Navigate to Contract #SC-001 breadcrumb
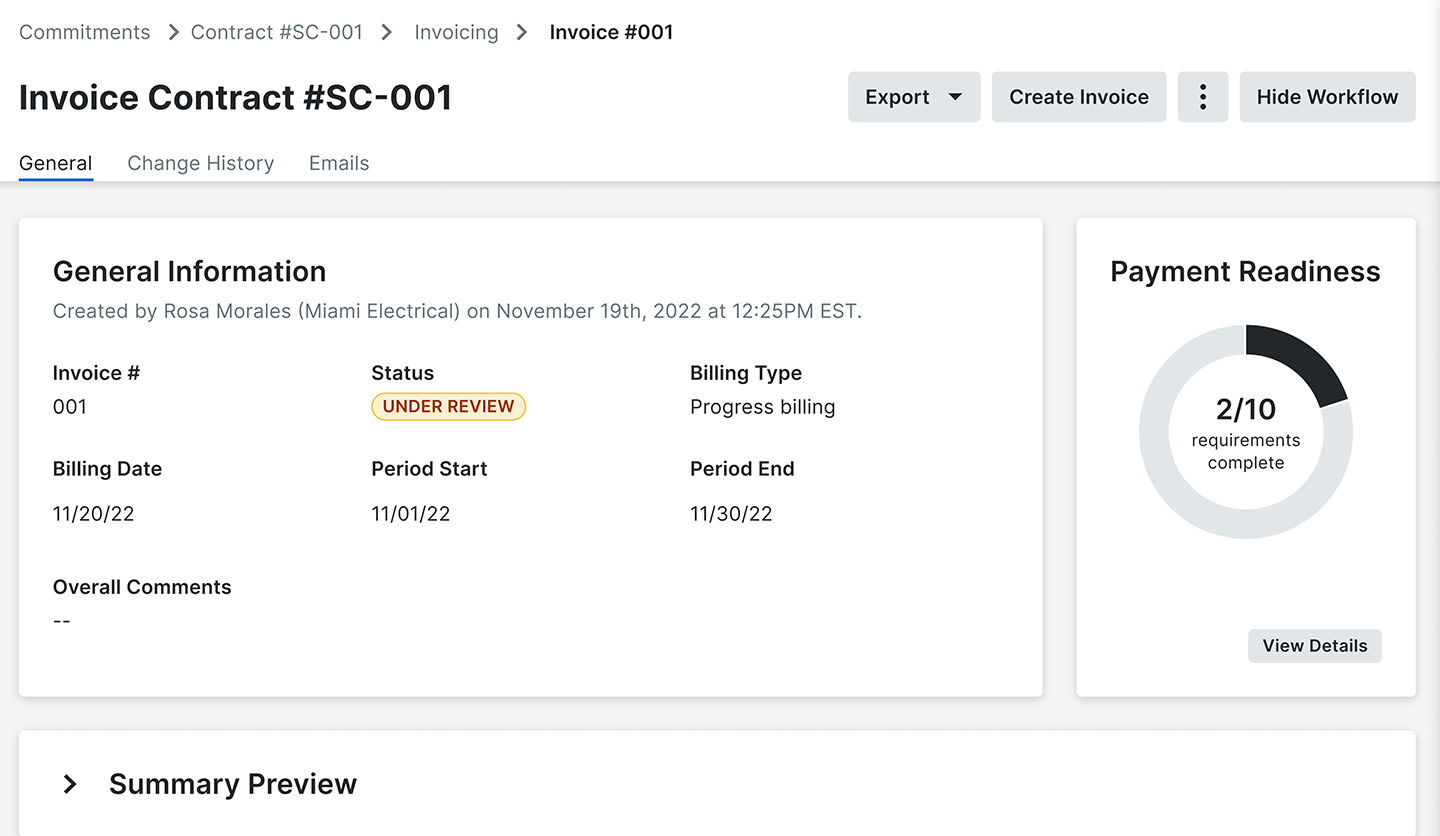This screenshot has height=836, width=1440. (x=277, y=32)
